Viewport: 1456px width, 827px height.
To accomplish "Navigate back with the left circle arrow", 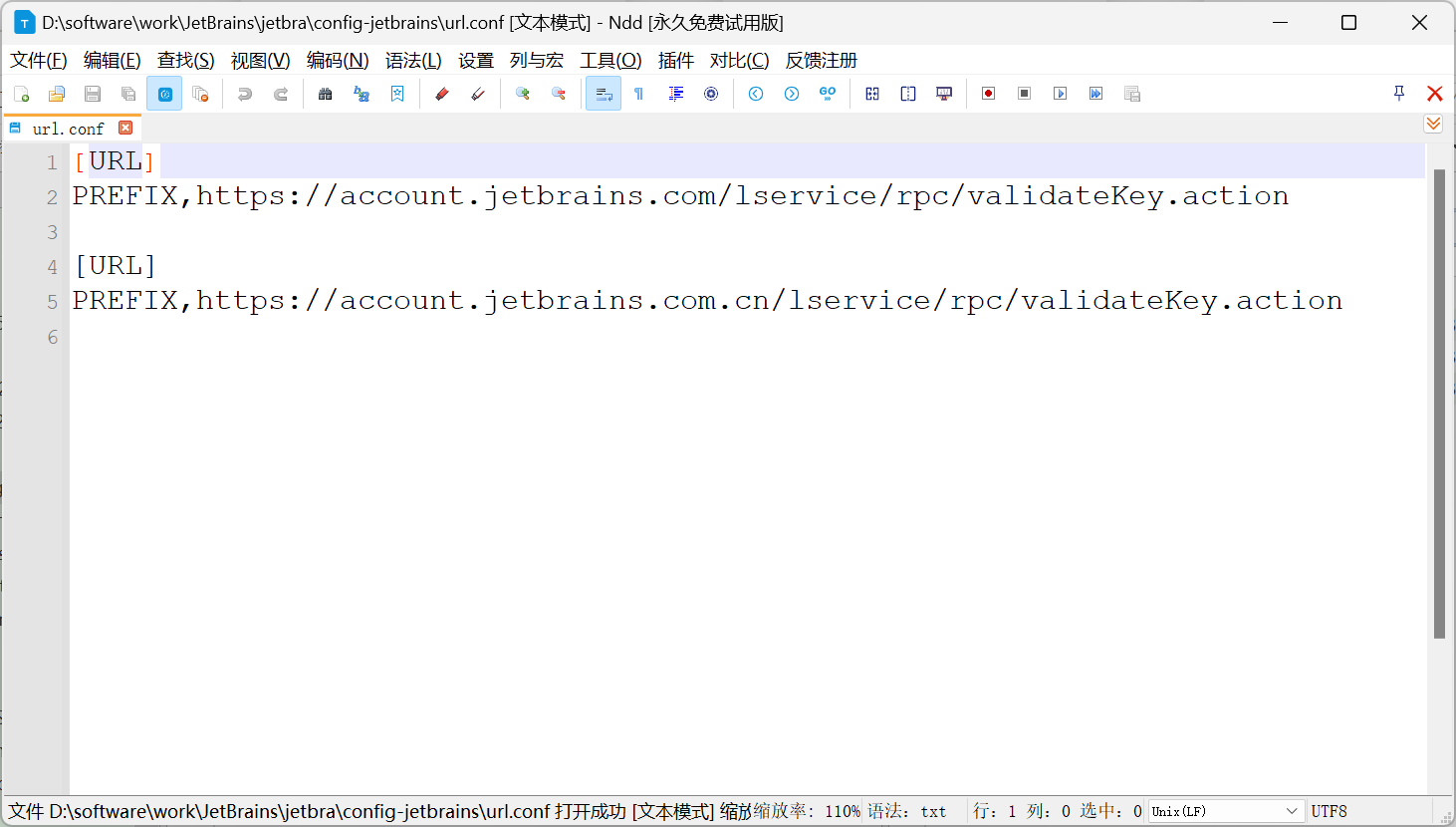I will click(x=756, y=94).
